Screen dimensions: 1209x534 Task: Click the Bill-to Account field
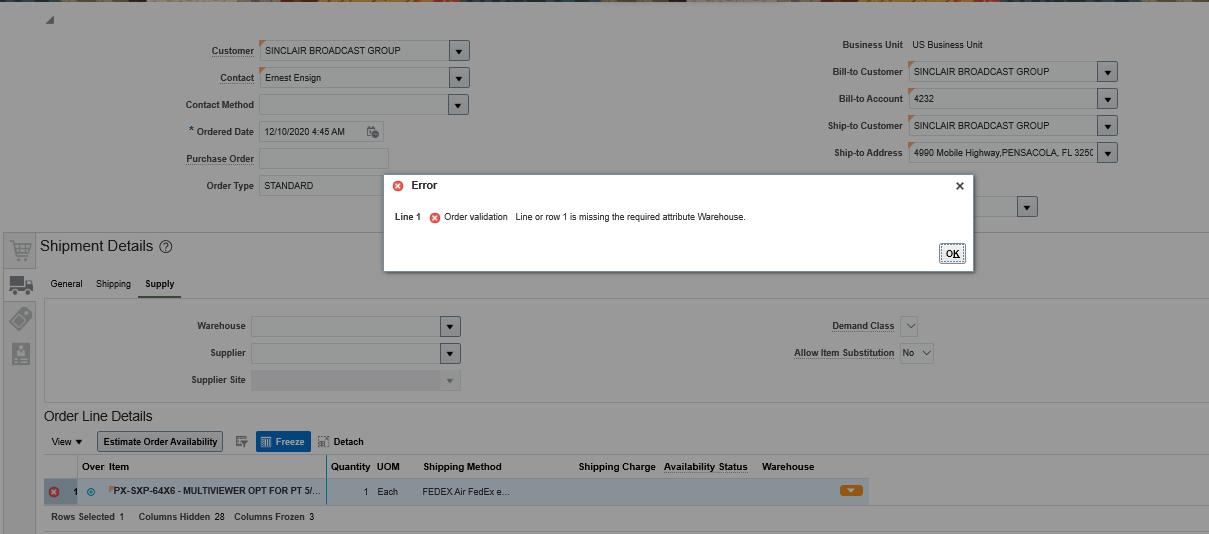pyautogui.click(x=1002, y=99)
